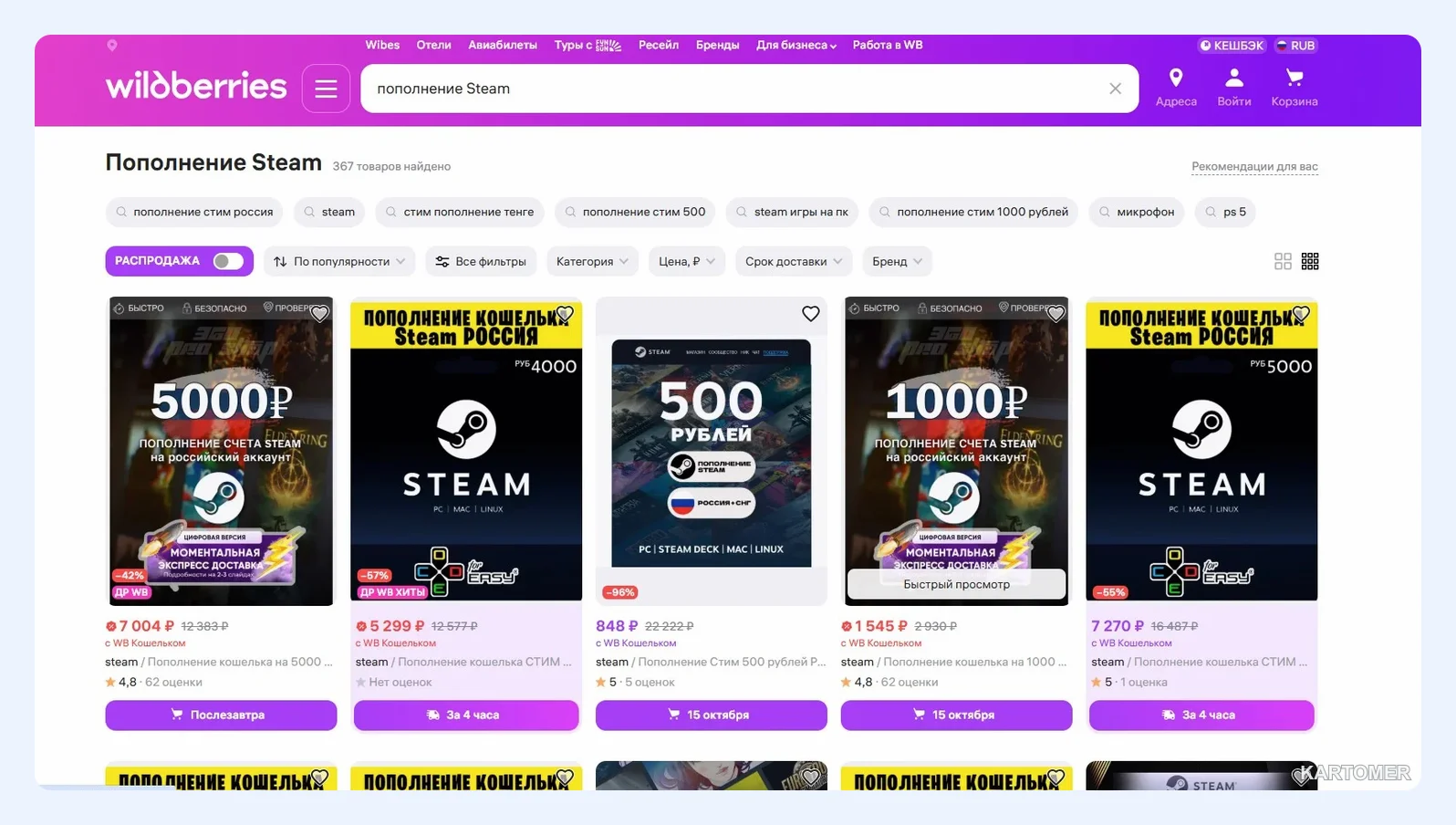Open the Для бизнеса dropdown menu
This screenshot has height=825, width=1456.
click(796, 45)
